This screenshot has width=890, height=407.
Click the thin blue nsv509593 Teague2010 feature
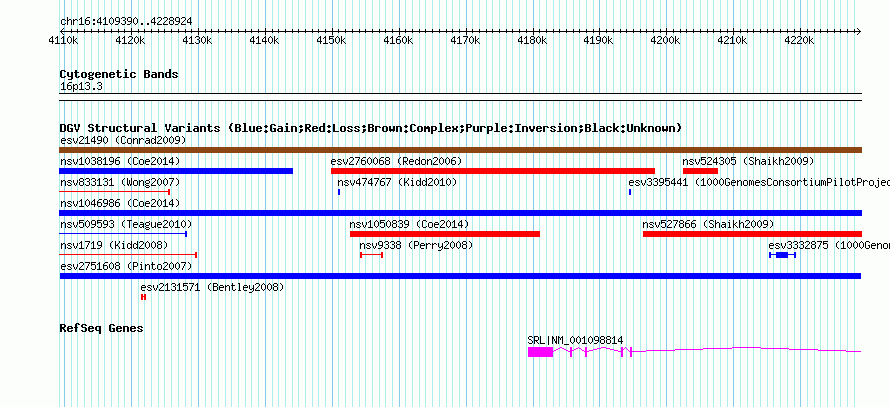123,234
